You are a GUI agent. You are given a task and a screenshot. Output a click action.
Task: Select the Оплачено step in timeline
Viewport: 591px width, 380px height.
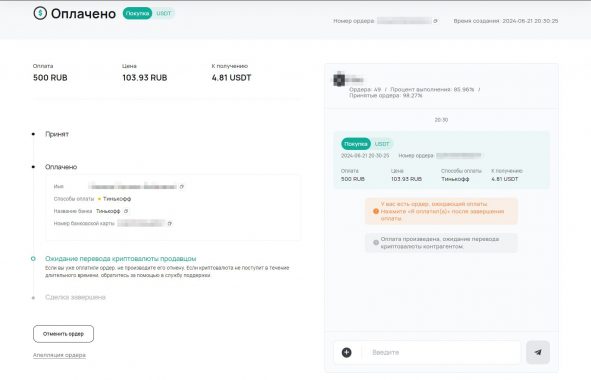click(x=61, y=167)
